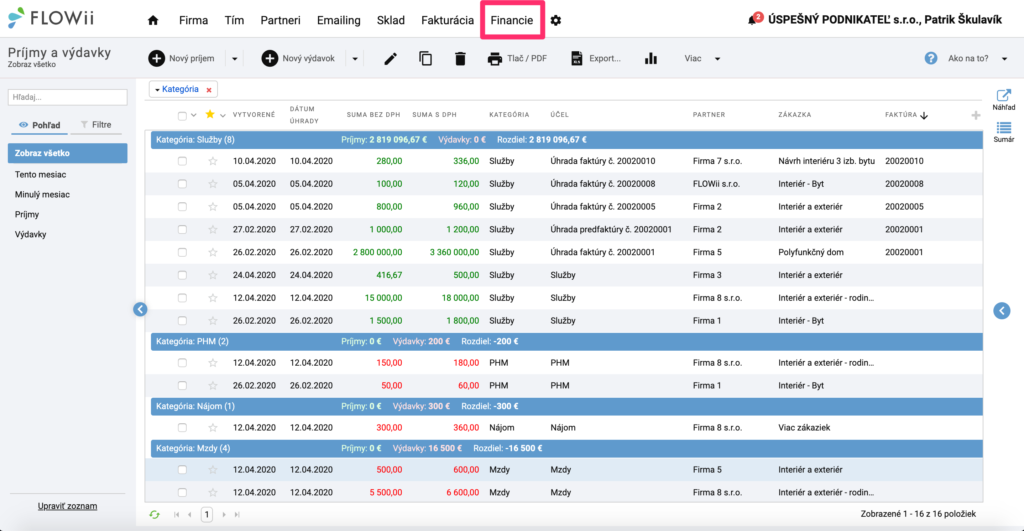Toggle the select-all checkbox in header
The image size is (1024, 531).
[182, 116]
